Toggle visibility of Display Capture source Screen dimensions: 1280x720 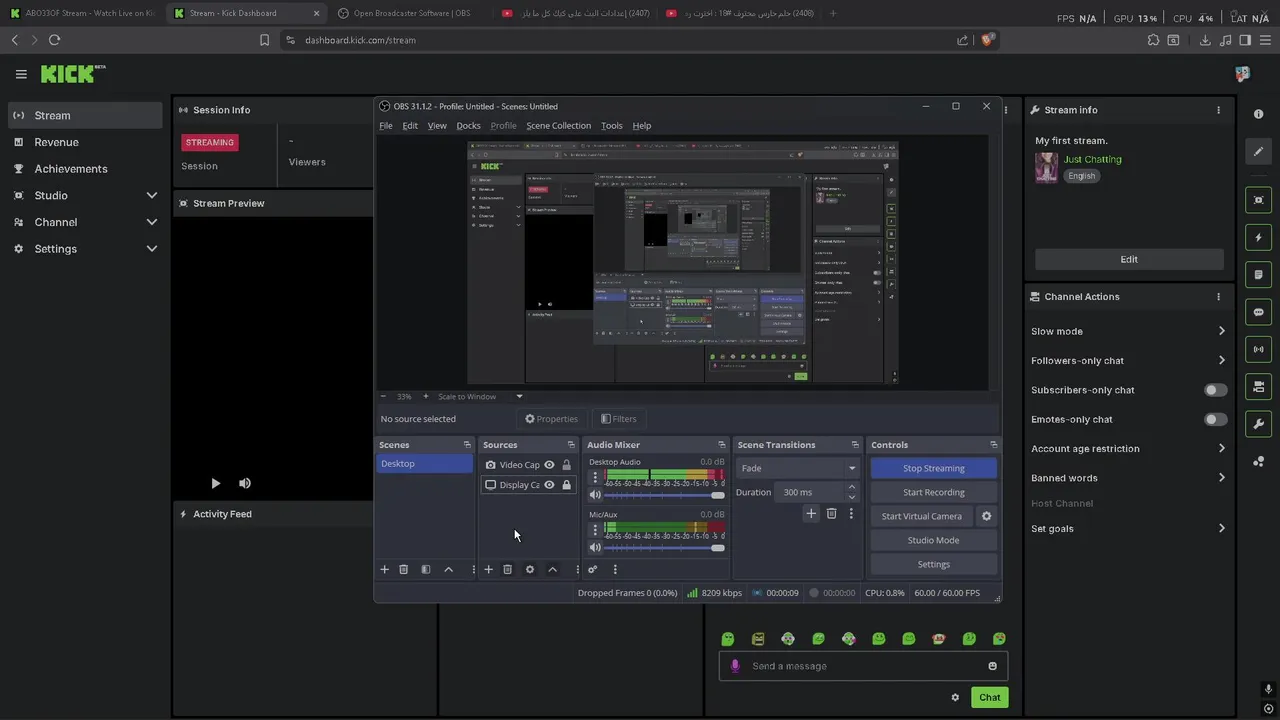(x=549, y=485)
